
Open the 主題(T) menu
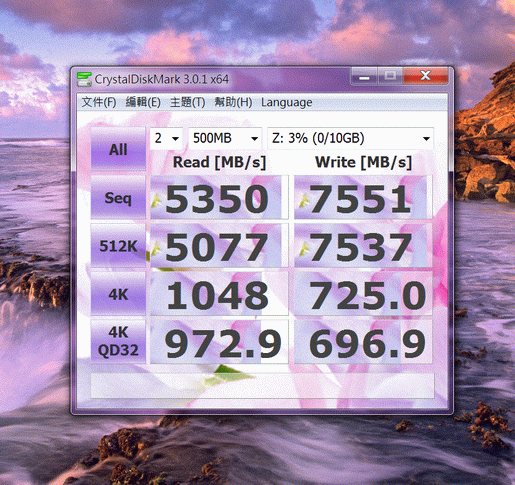[187, 102]
